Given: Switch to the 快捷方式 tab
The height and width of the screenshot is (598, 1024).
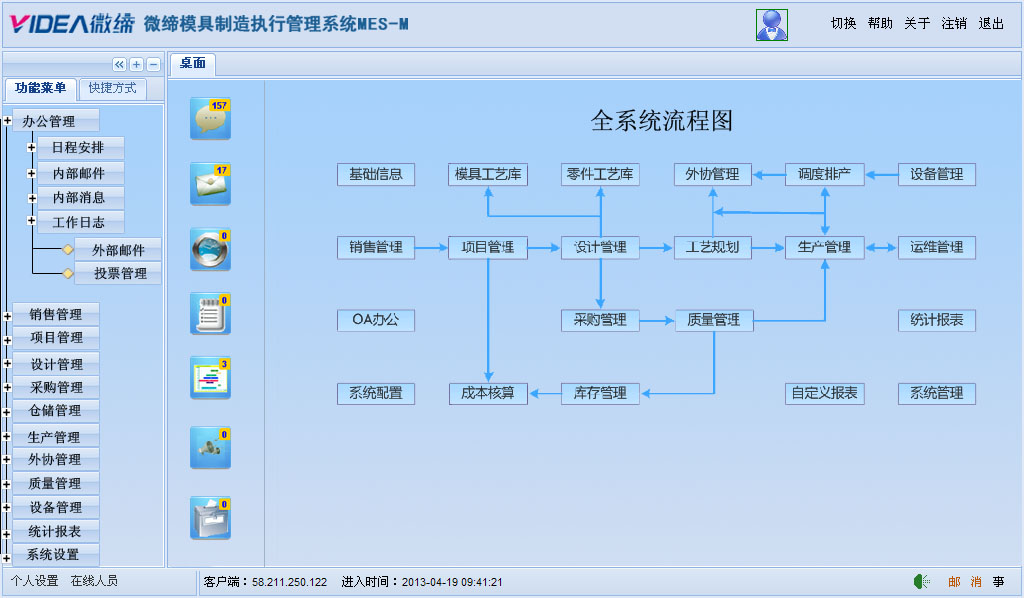Looking at the screenshot, I should click(x=113, y=89).
